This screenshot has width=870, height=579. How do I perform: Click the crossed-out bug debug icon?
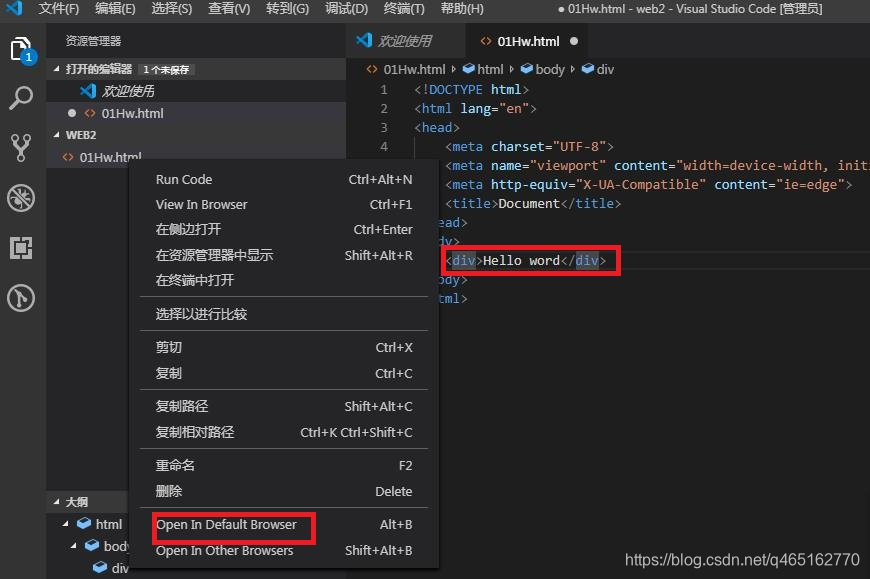22,198
